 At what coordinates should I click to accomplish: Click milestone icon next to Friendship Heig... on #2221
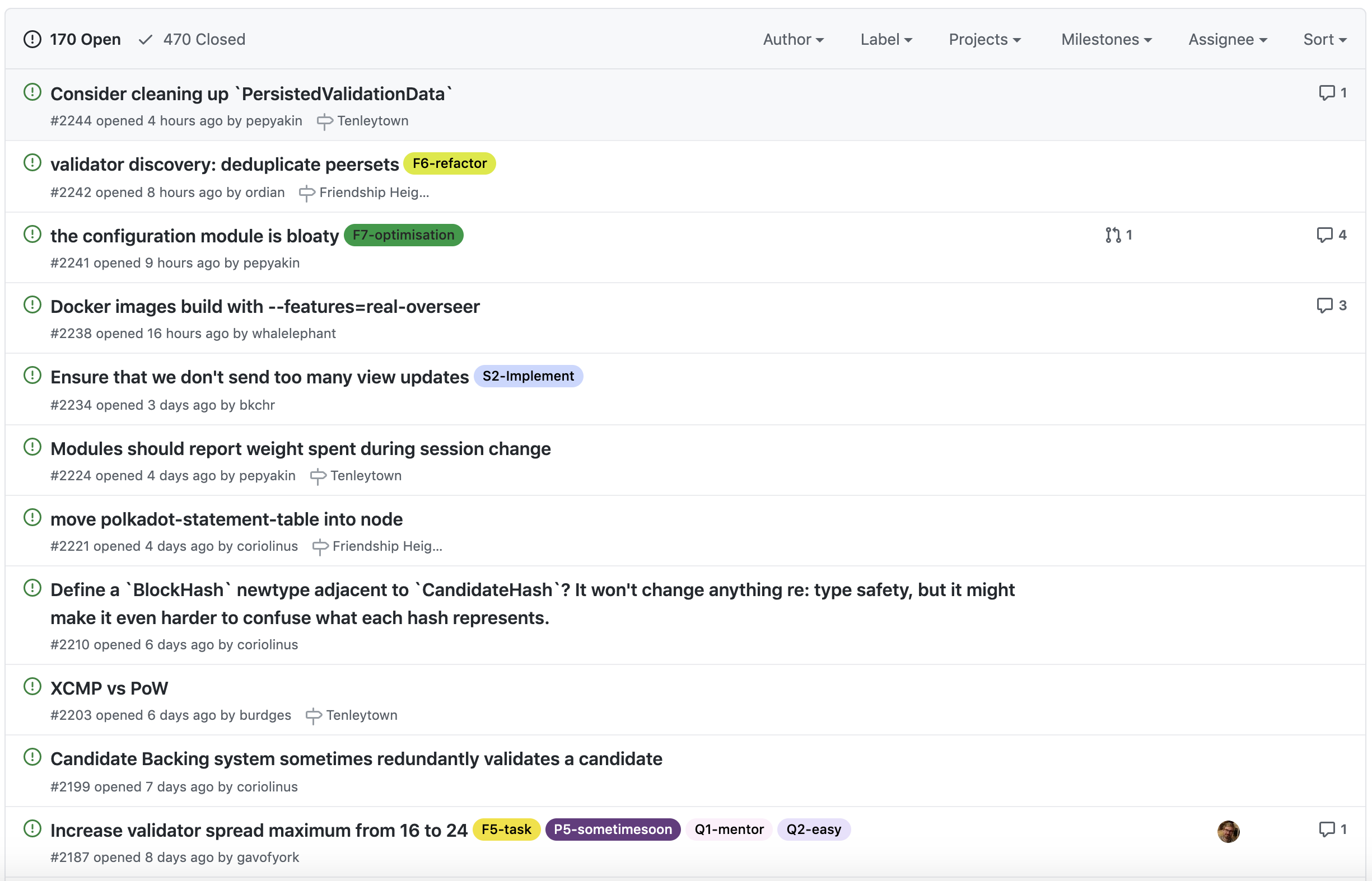point(320,547)
